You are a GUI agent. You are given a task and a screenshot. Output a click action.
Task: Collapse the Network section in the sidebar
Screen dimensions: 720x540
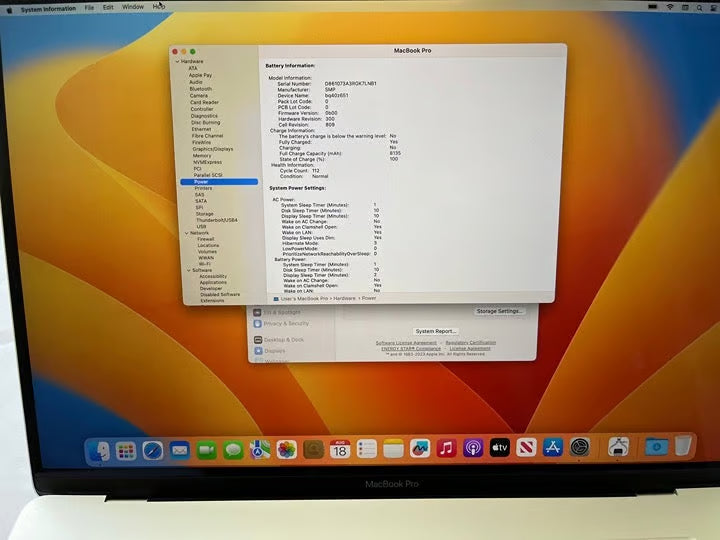point(186,233)
